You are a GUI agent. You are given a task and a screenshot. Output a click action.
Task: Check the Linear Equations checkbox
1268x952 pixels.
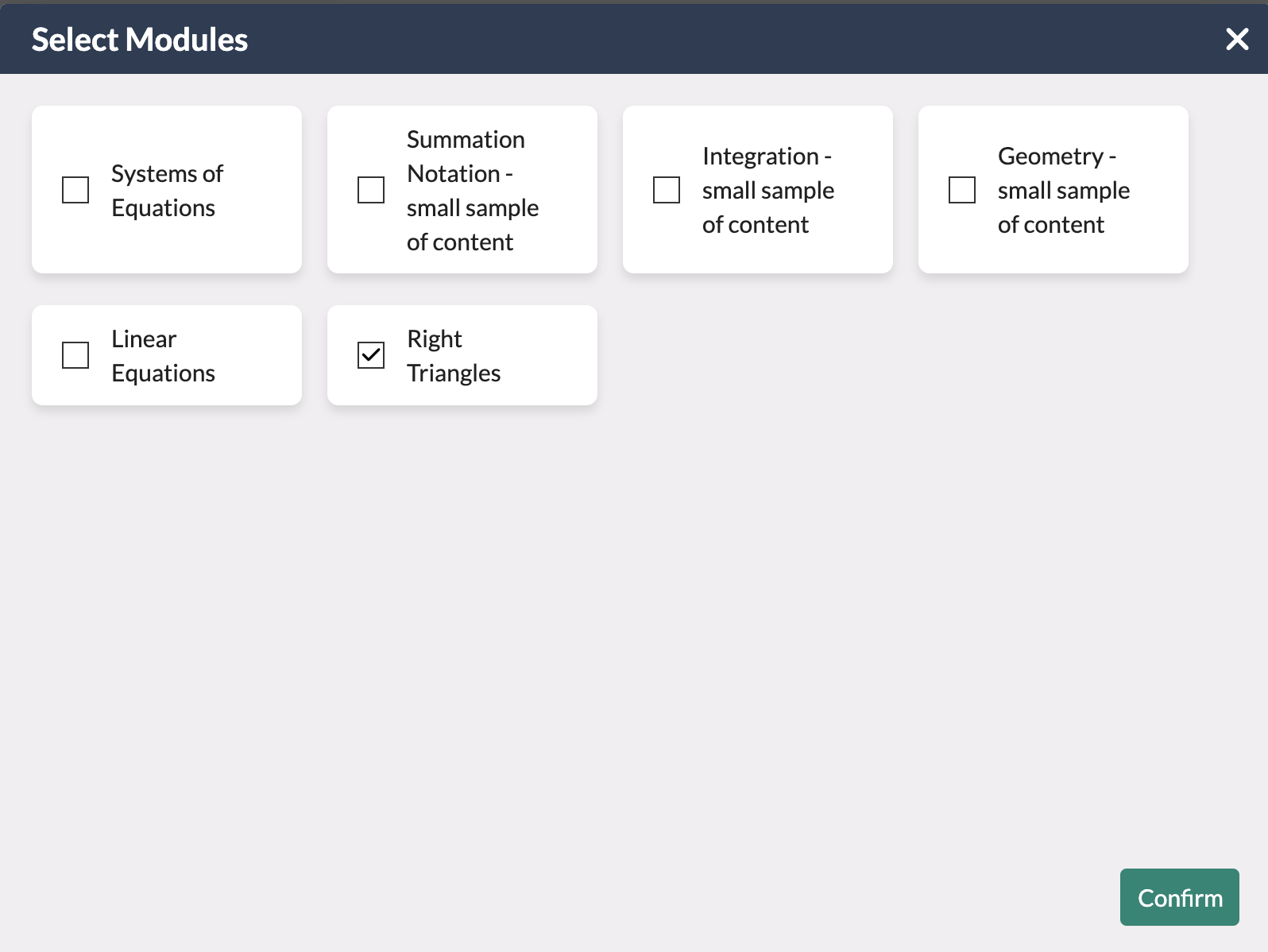point(75,355)
